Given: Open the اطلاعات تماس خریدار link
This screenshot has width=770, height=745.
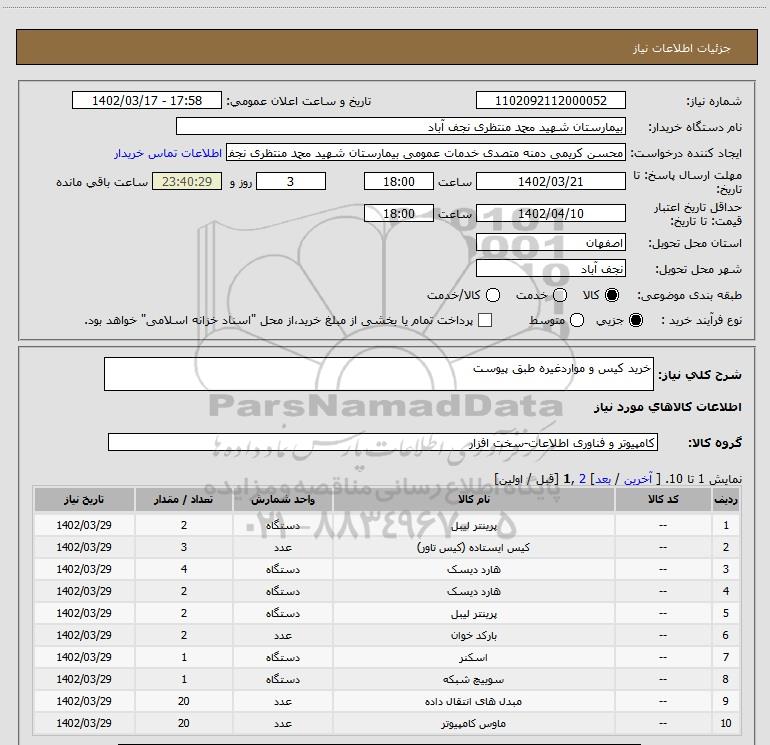Looking at the screenshot, I should pos(168,153).
